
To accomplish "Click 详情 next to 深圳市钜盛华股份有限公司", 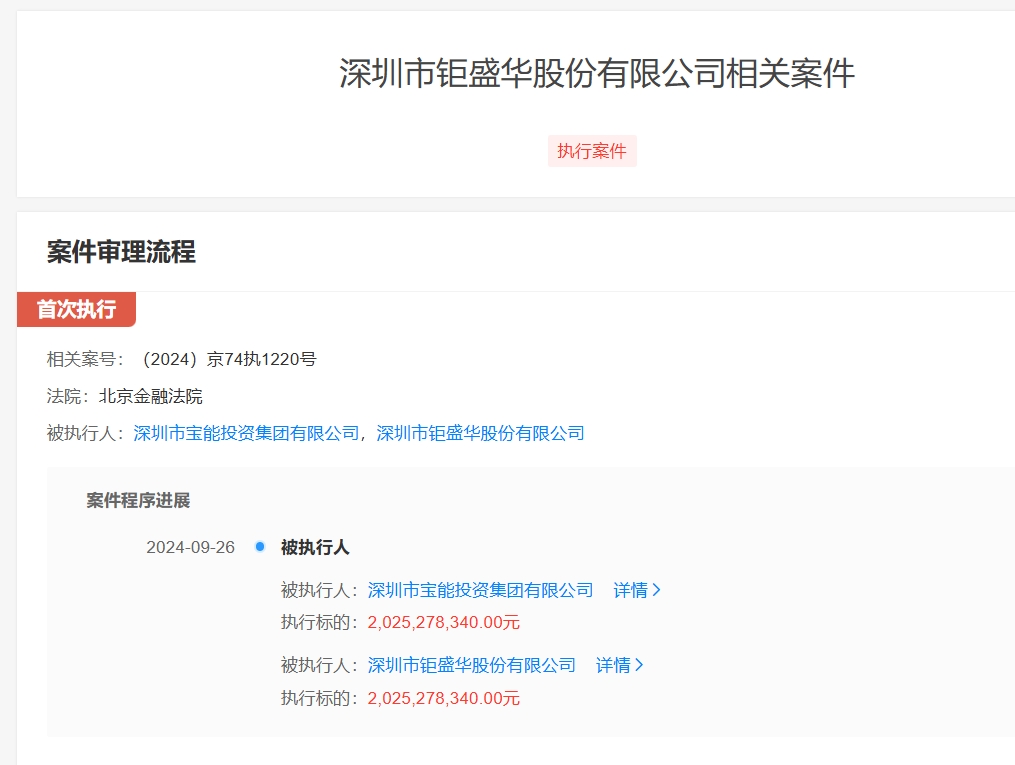I will (x=613, y=665).
